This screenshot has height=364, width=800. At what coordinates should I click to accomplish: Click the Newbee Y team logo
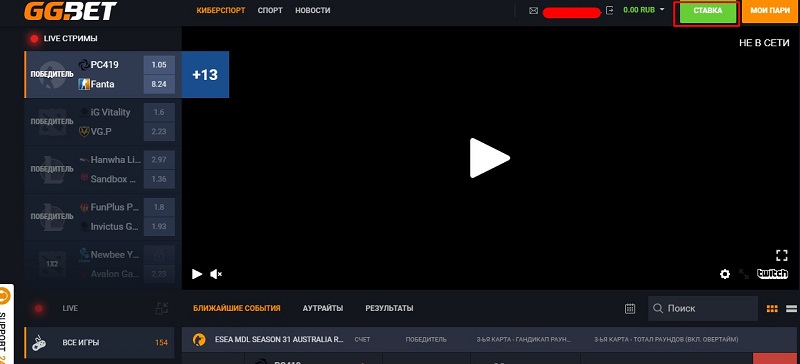pos(84,254)
